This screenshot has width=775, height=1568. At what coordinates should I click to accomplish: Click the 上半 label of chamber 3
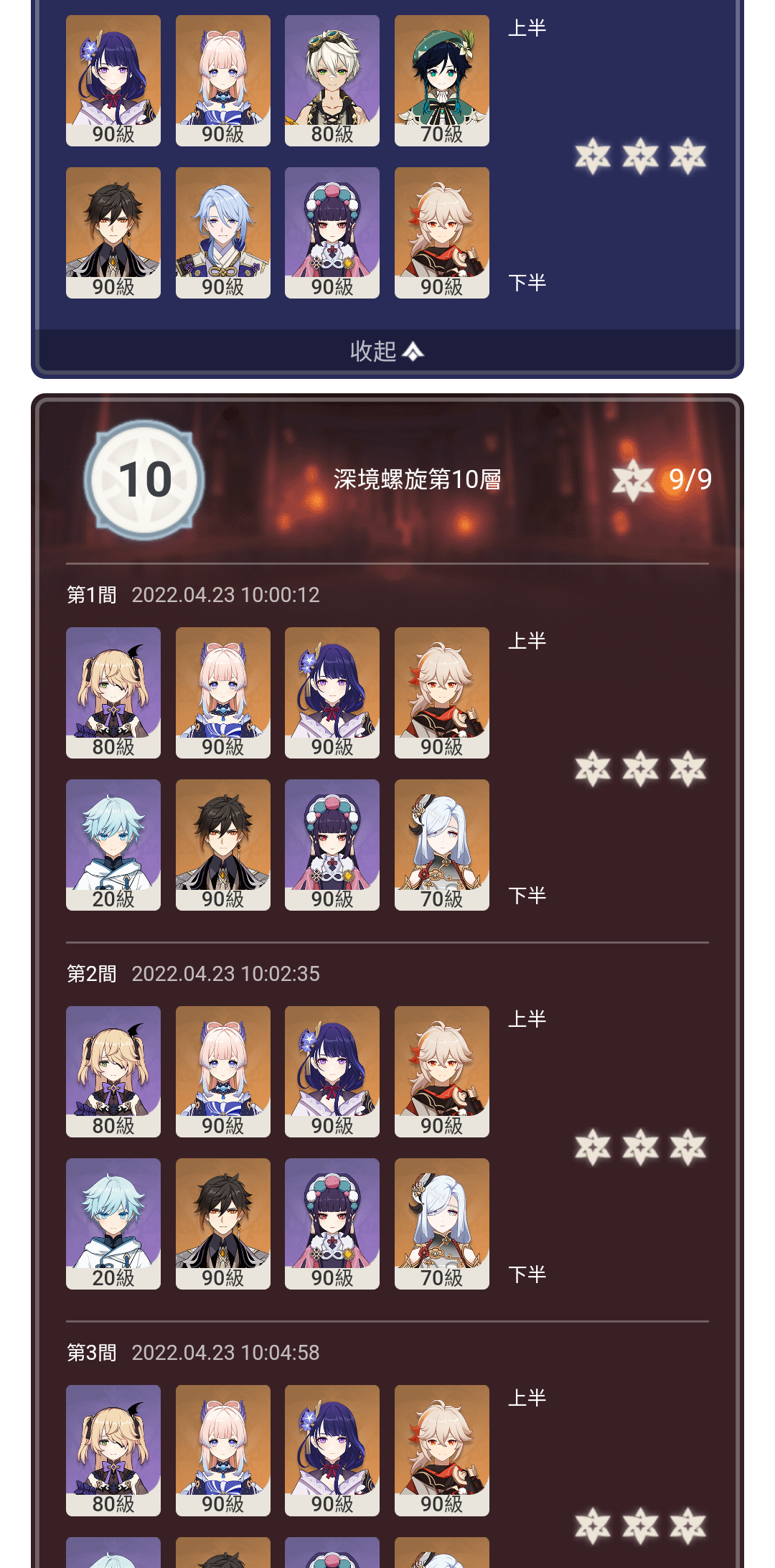coord(527,1398)
